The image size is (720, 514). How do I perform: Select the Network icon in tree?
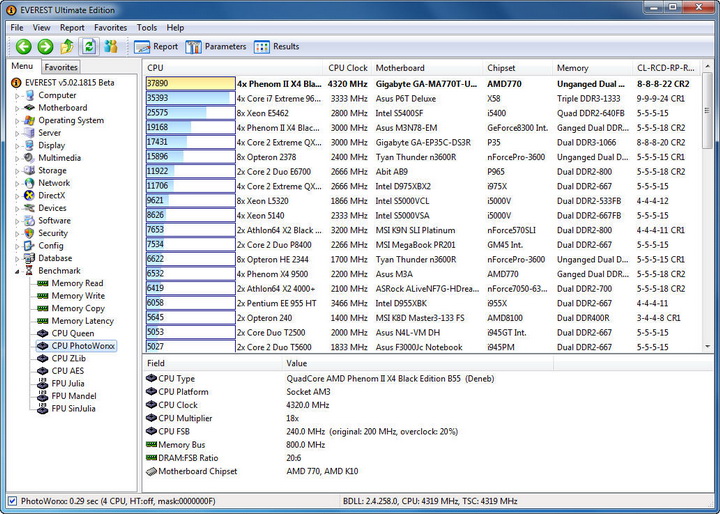[29, 183]
